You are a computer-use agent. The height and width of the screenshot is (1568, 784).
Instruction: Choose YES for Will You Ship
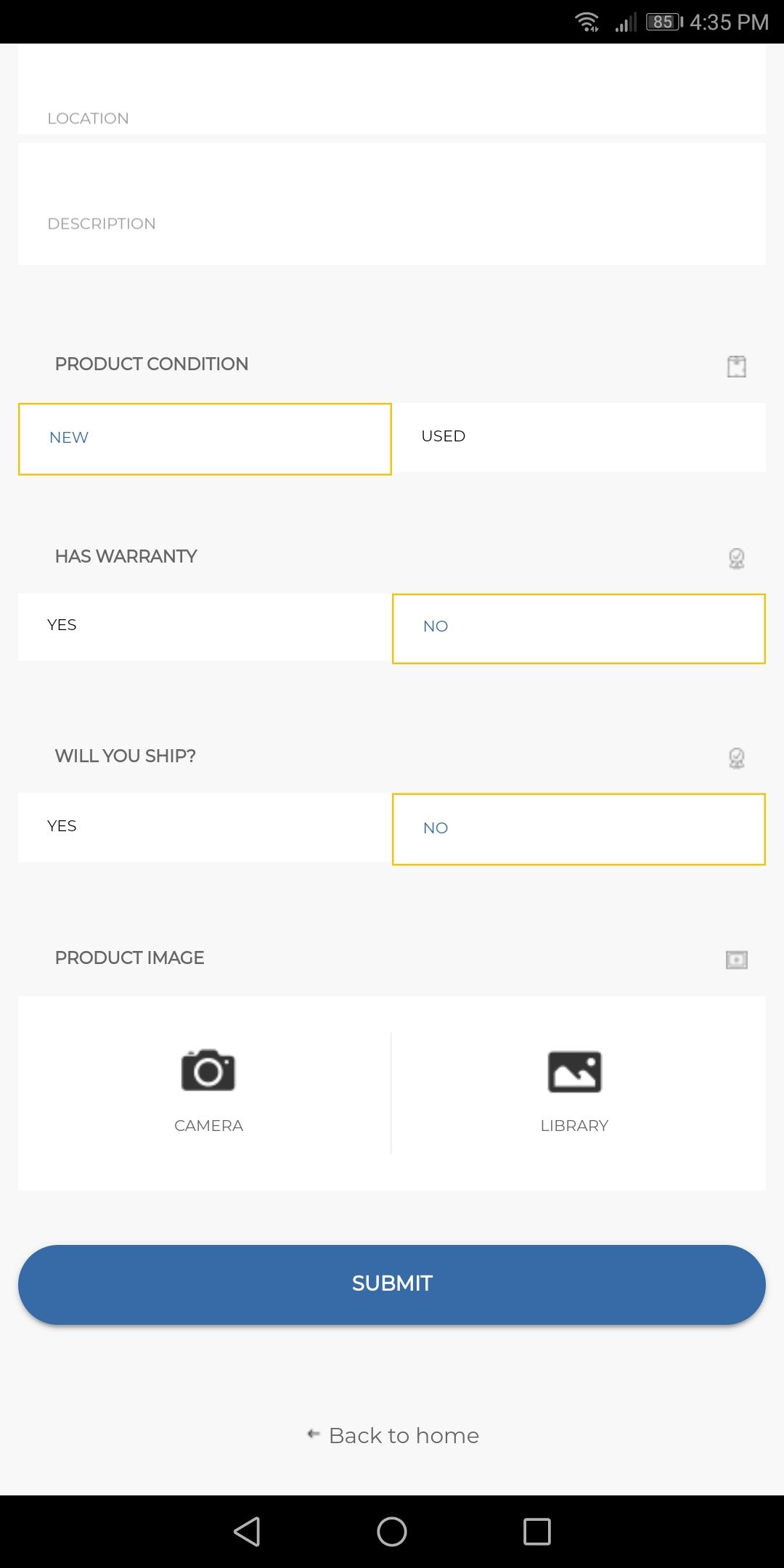point(205,828)
